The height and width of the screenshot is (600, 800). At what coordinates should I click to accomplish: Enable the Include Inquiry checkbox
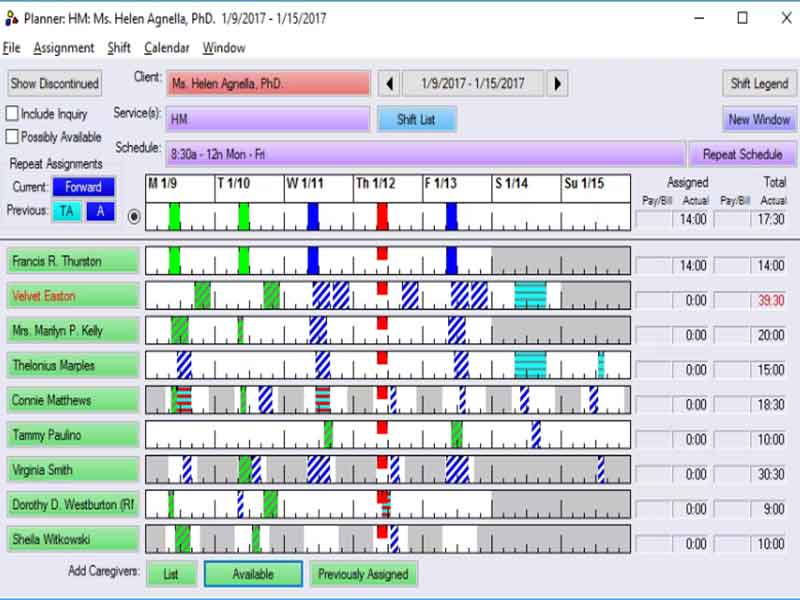(13, 114)
